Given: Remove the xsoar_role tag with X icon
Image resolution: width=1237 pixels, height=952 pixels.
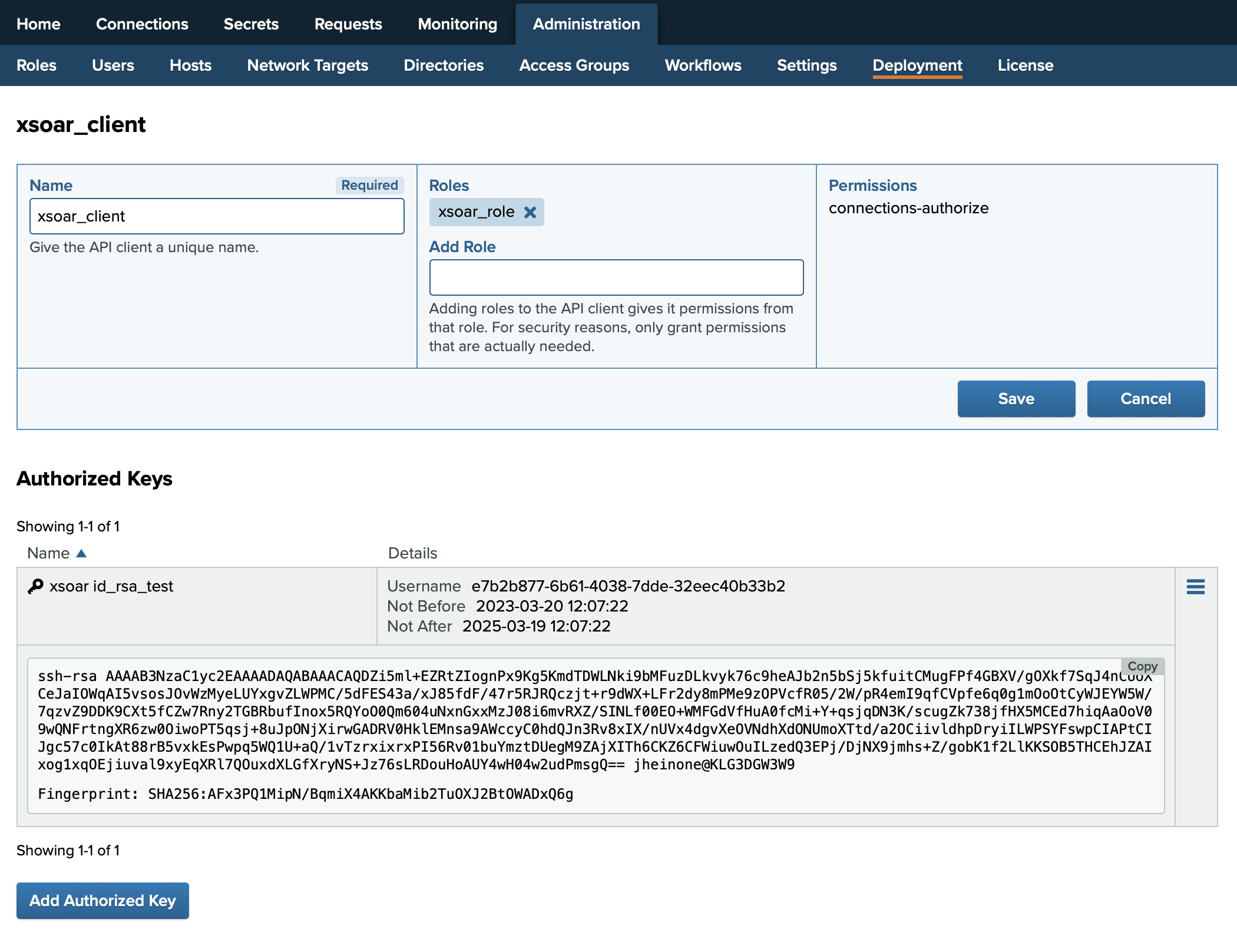Looking at the screenshot, I should (x=530, y=212).
